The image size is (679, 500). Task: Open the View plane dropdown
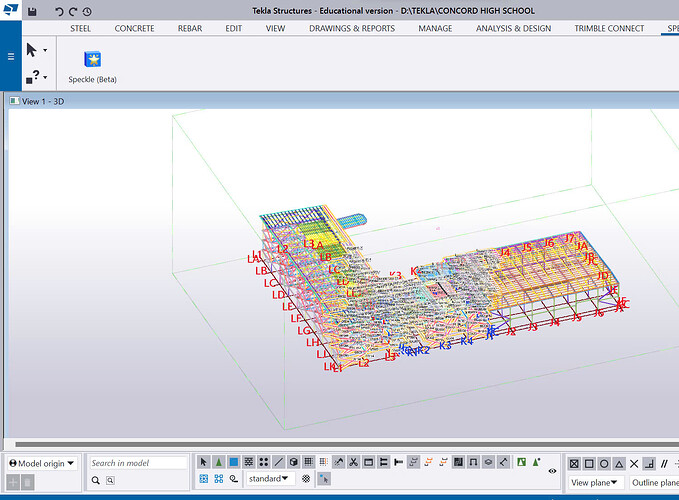596,482
